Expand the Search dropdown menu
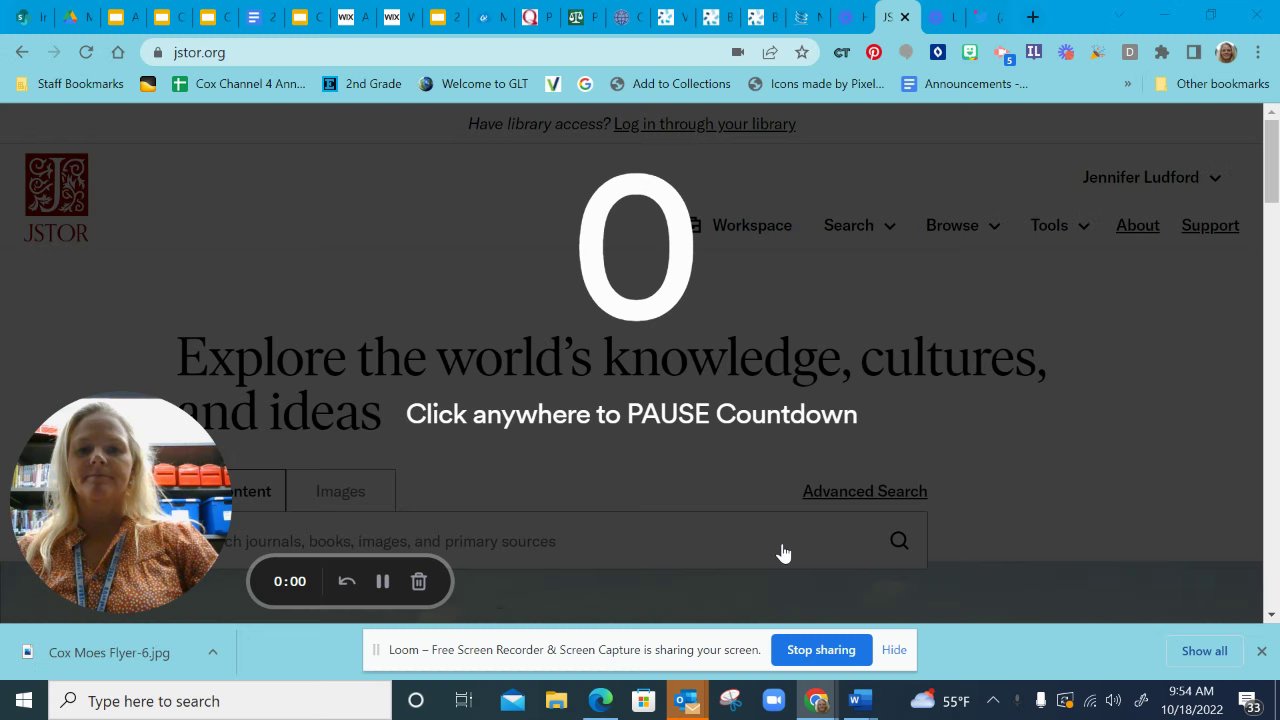Image resolution: width=1280 pixels, height=720 pixels. pos(859,225)
